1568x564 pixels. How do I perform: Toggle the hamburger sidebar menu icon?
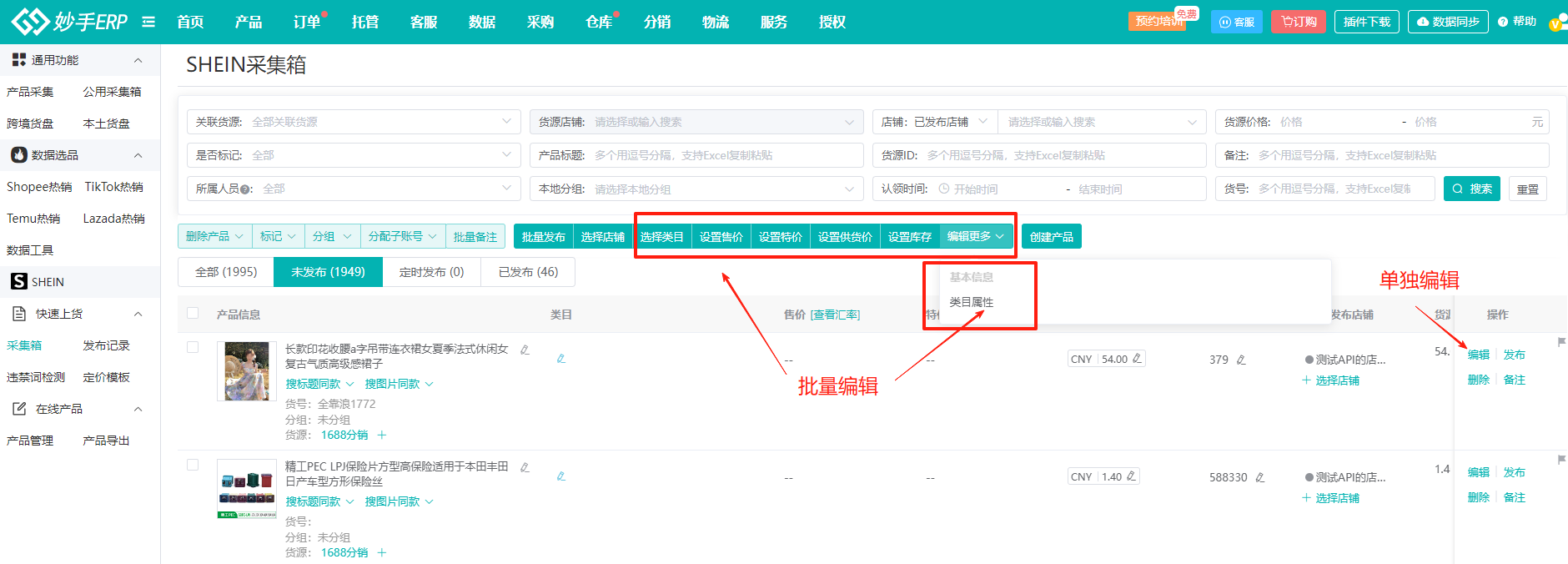148,22
